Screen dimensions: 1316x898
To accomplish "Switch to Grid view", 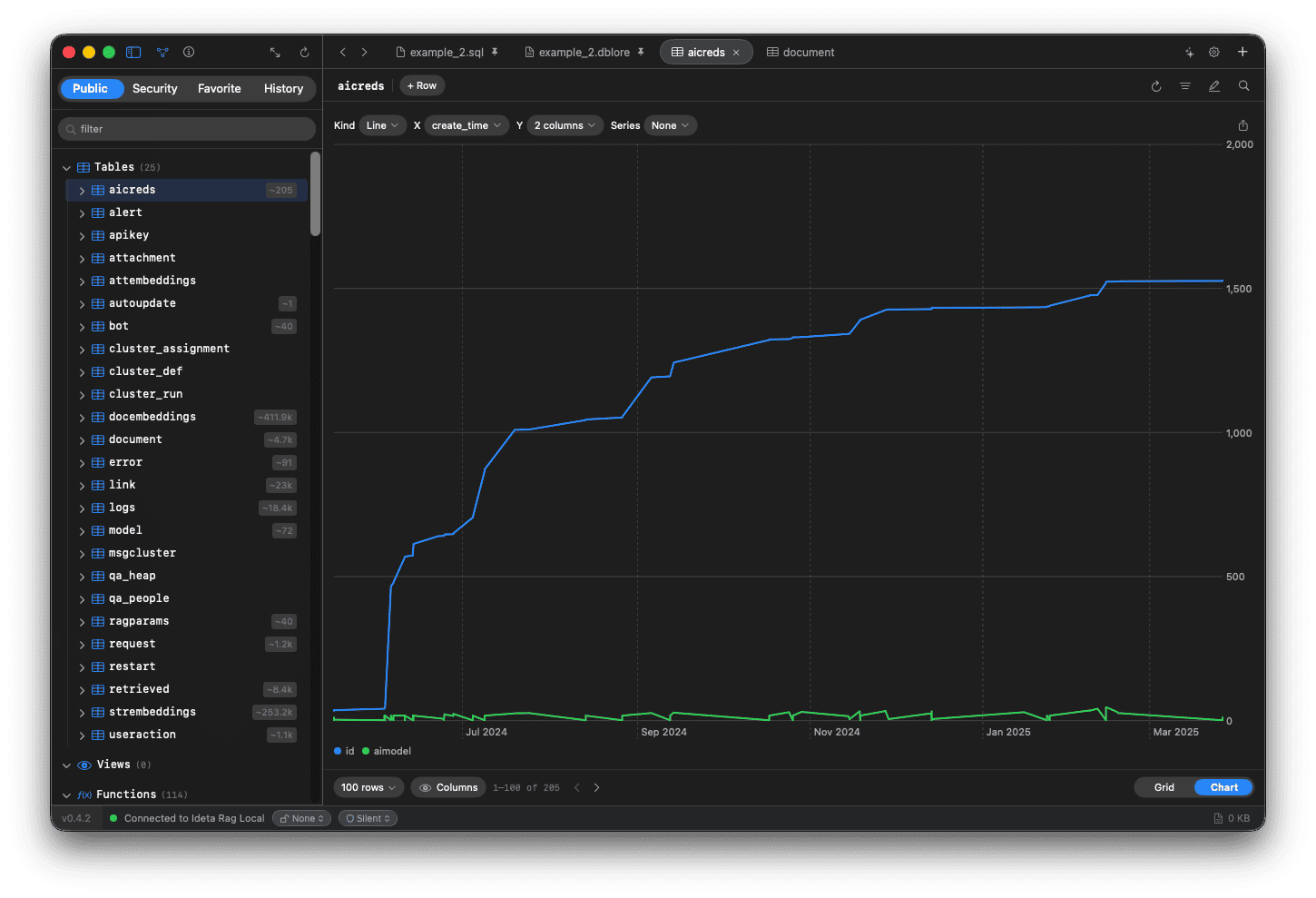I will click(x=1164, y=787).
